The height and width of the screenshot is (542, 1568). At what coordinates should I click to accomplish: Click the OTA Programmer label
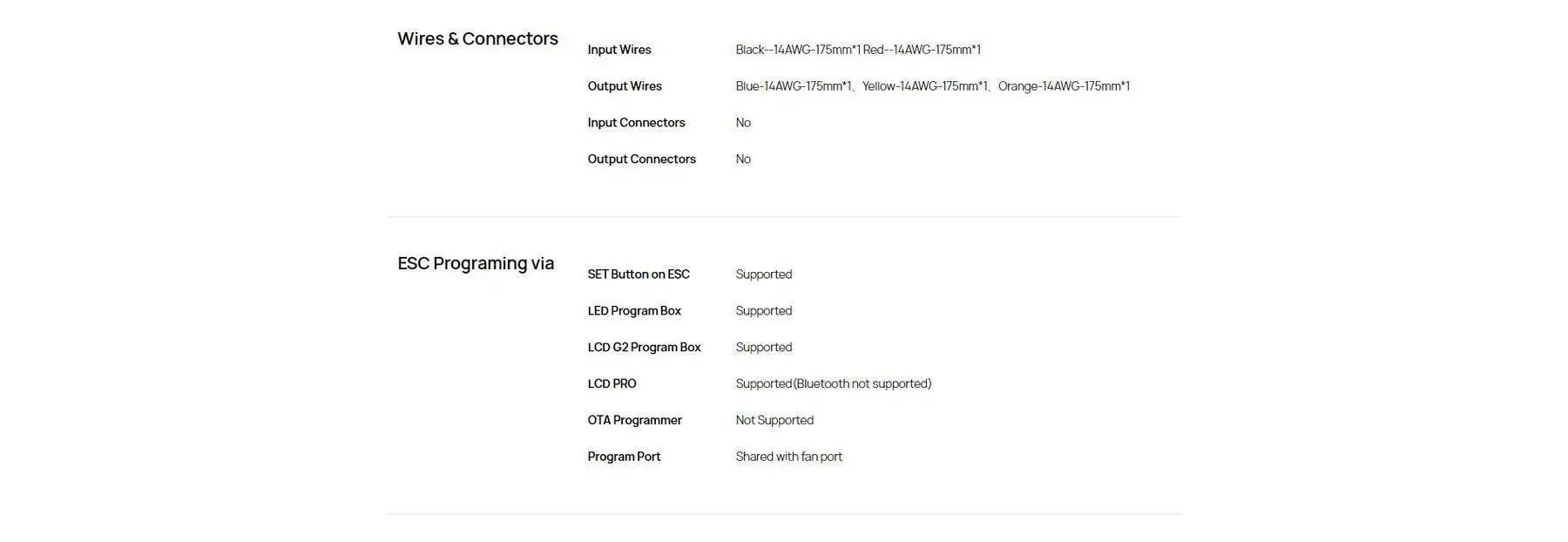click(x=634, y=421)
